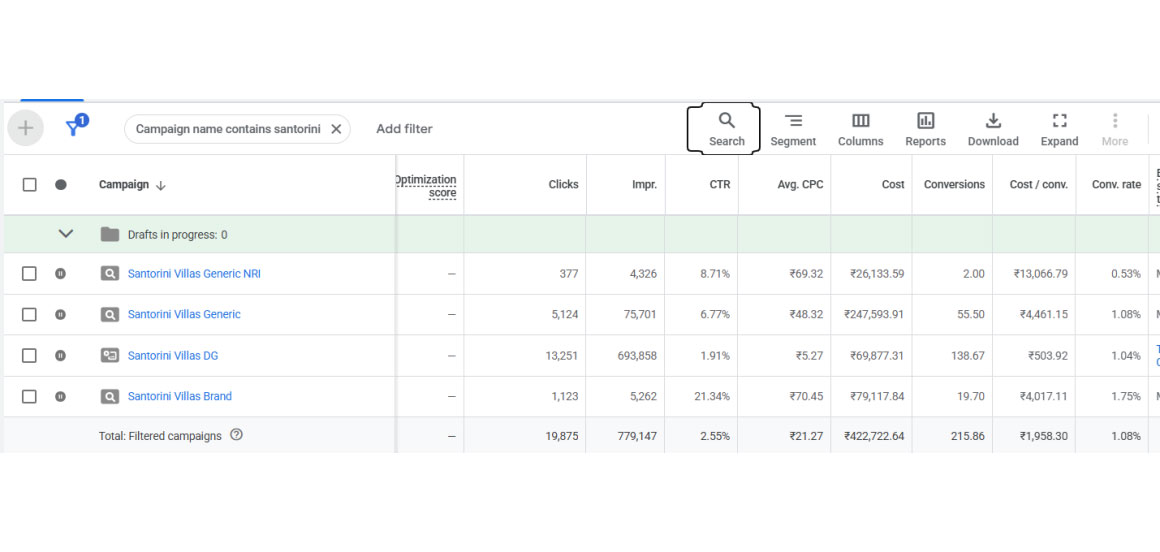This screenshot has height=552, width=1160.
Task: Click the blue filter funnel icon
Action: [74, 128]
